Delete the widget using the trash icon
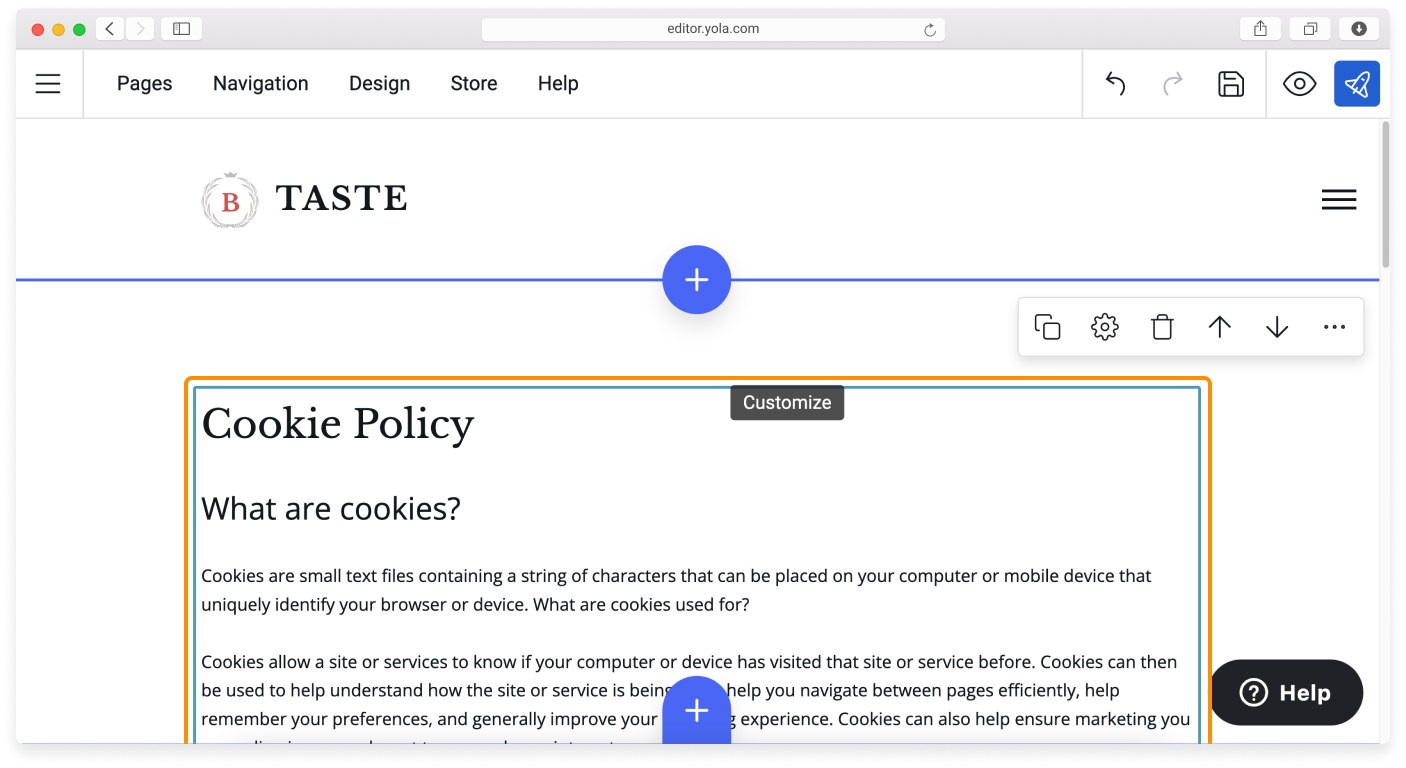The image size is (1406, 768). click(x=1162, y=326)
